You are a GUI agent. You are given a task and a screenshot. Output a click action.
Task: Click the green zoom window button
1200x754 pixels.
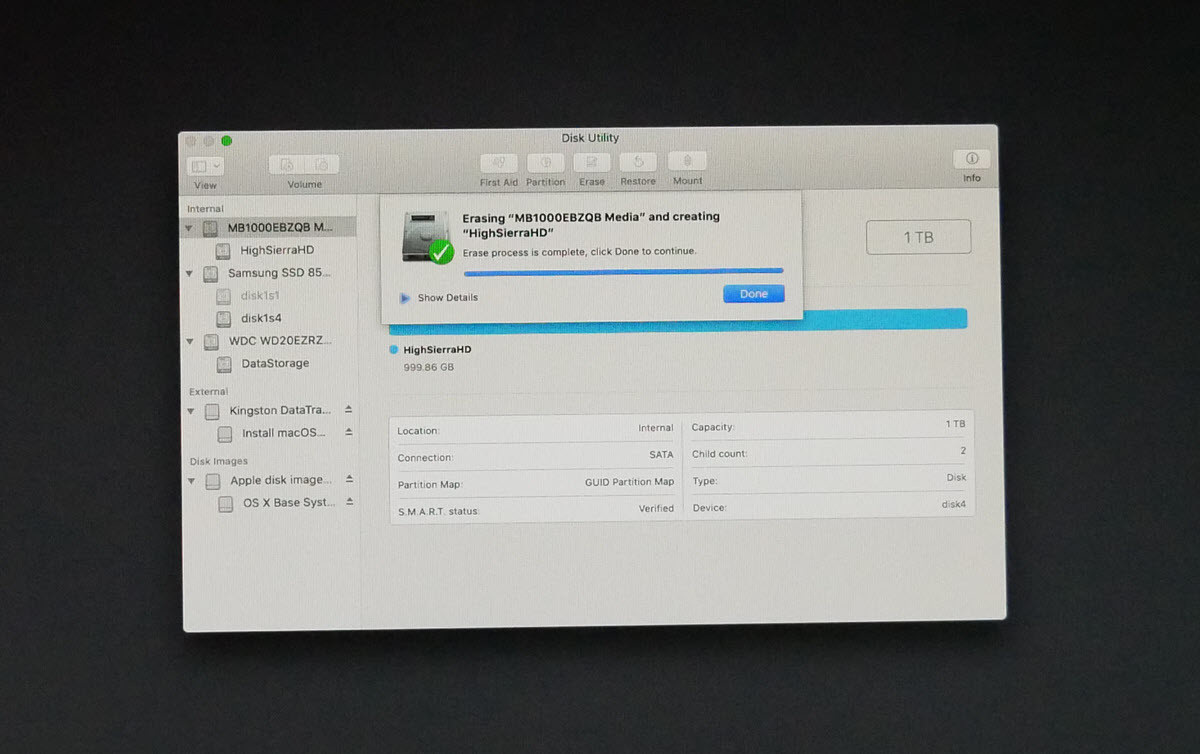(x=227, y=141)
